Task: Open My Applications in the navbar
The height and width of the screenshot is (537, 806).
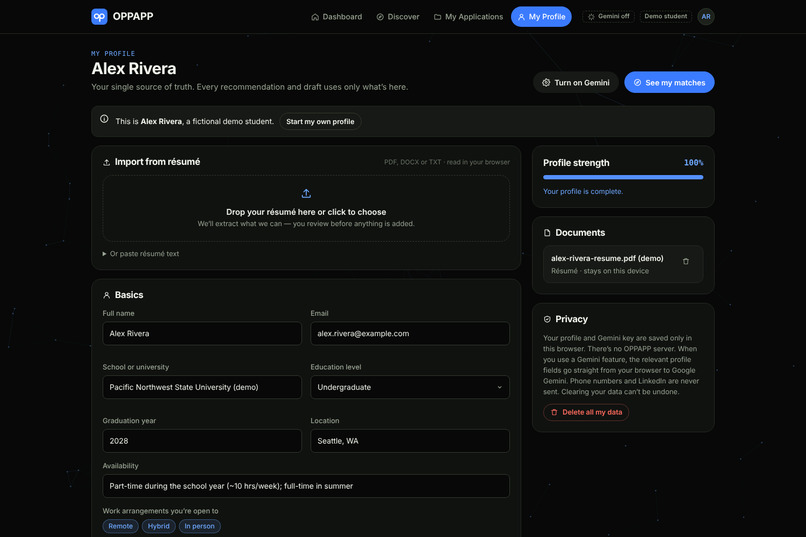Action: pyautogui.click(x=468, y=17)
